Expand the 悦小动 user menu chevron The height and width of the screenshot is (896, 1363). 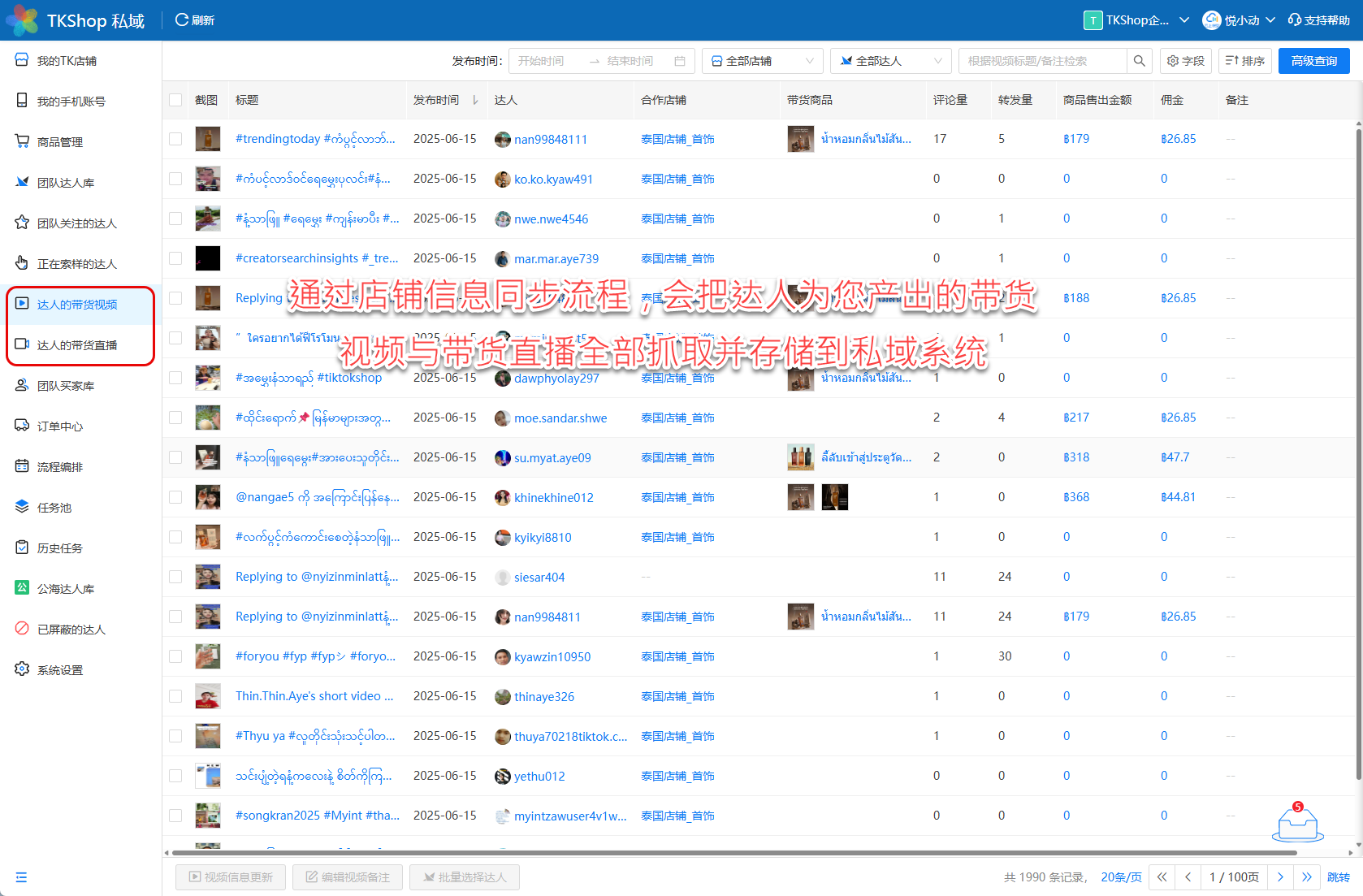coord(1270,19)
